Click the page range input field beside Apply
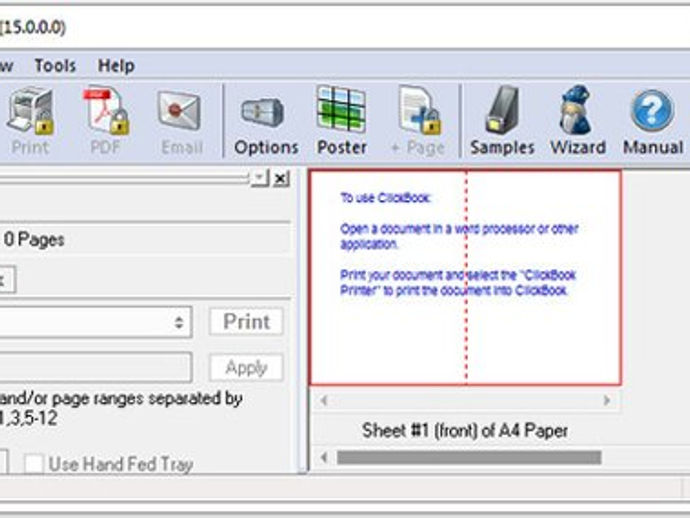The height and width of the screenshot is (518, 690). point(95,367)
